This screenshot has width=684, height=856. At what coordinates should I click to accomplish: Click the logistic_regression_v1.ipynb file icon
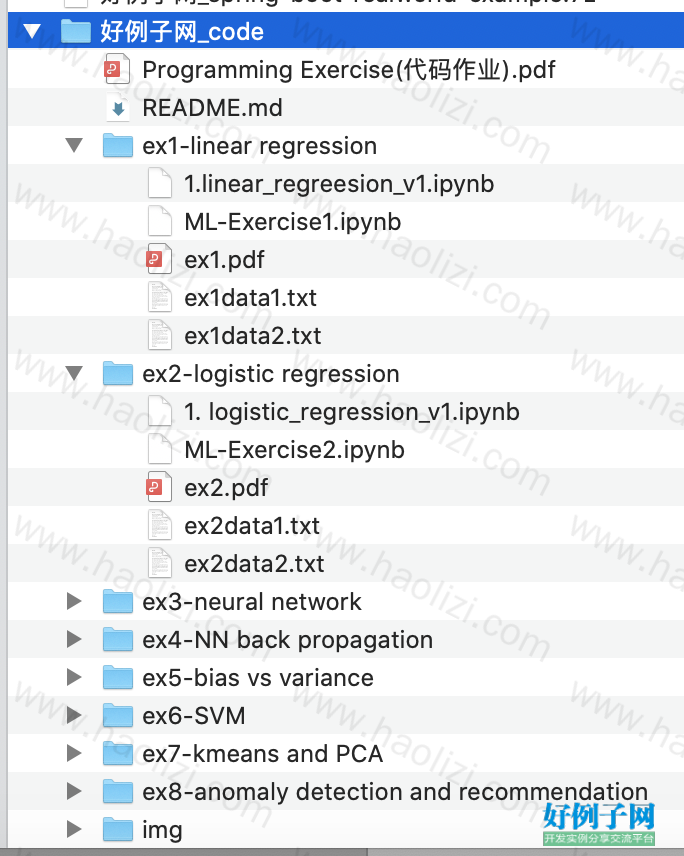point(160,412)
